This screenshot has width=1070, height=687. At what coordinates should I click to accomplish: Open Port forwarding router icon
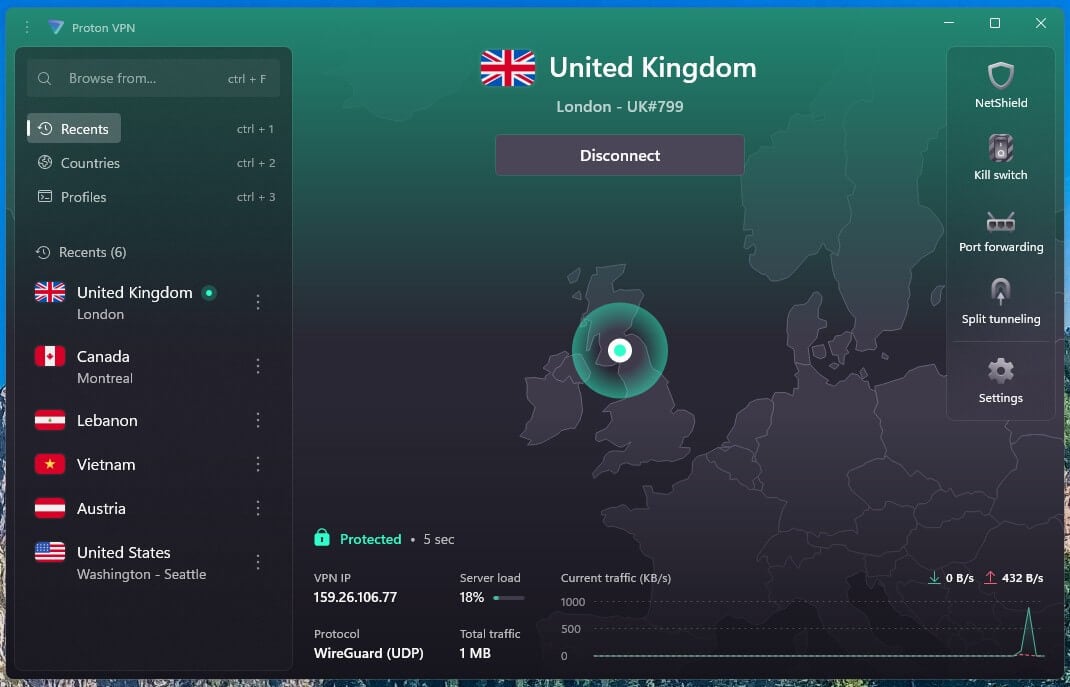(1000, 222)
